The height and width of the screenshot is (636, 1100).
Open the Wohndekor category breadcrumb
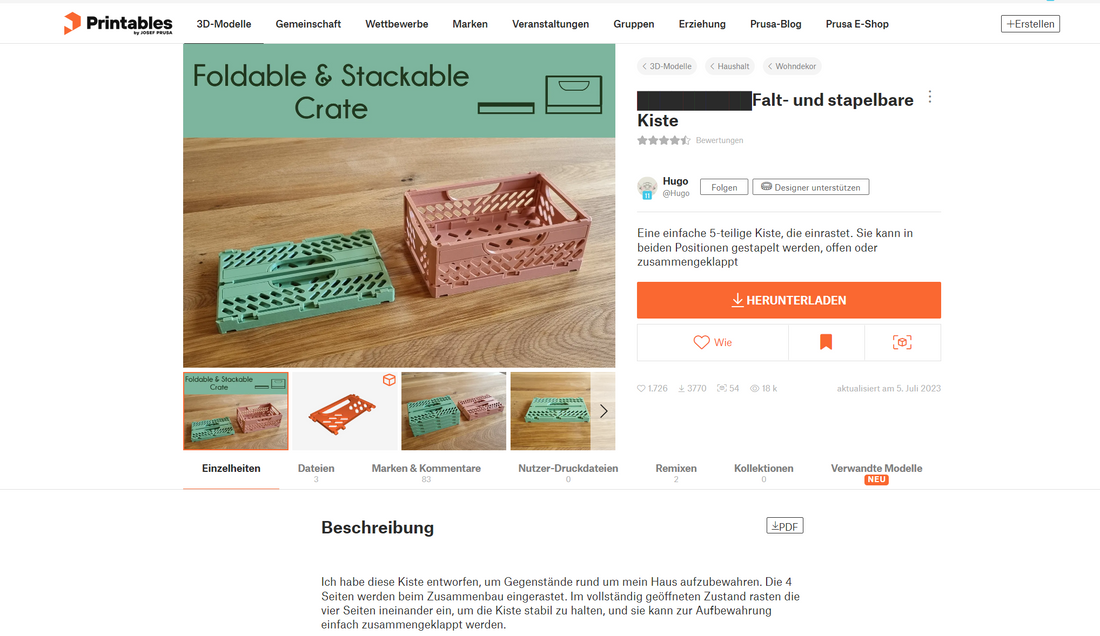click(x=792, y=66)
